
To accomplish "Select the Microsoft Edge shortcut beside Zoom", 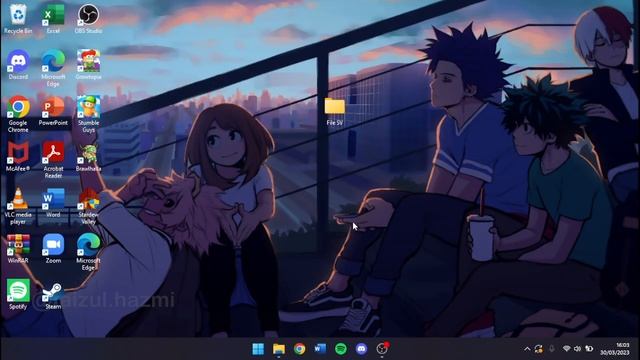I will (88, 252).
